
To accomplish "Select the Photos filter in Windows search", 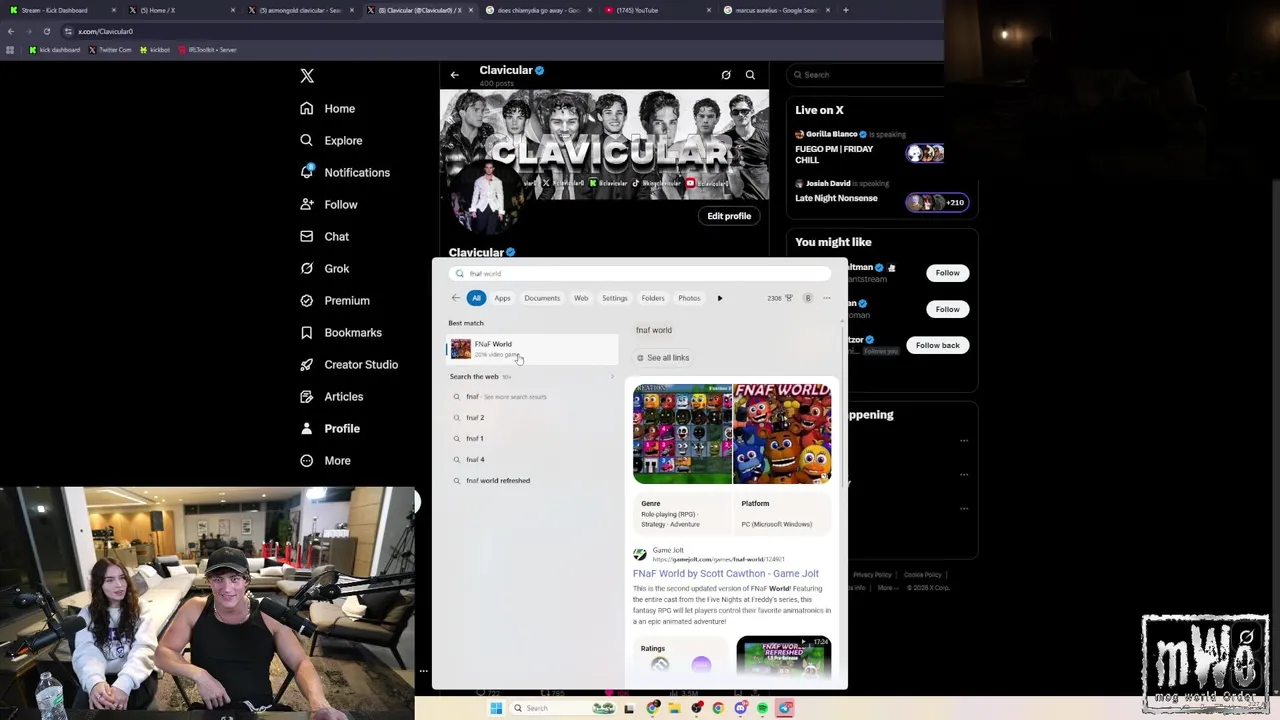I will [x=689, y=298].
